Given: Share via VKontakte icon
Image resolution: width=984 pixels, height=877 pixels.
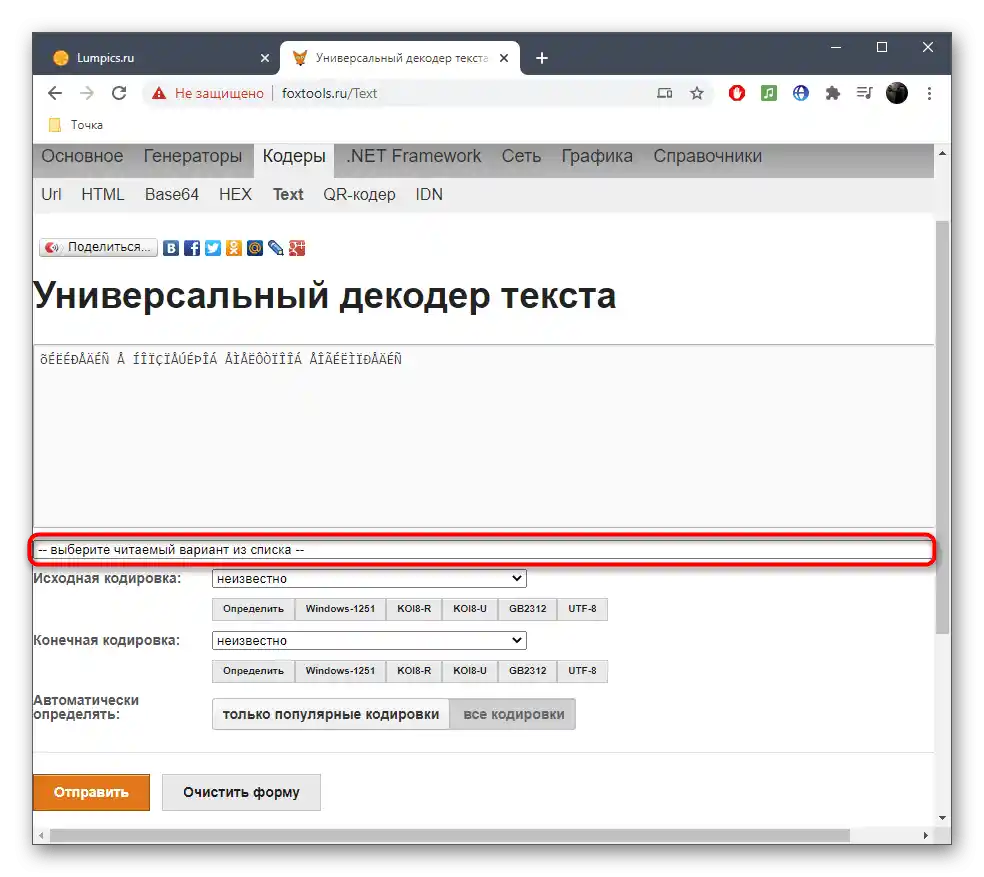Looking at the screenshot, I should (171, 248).
